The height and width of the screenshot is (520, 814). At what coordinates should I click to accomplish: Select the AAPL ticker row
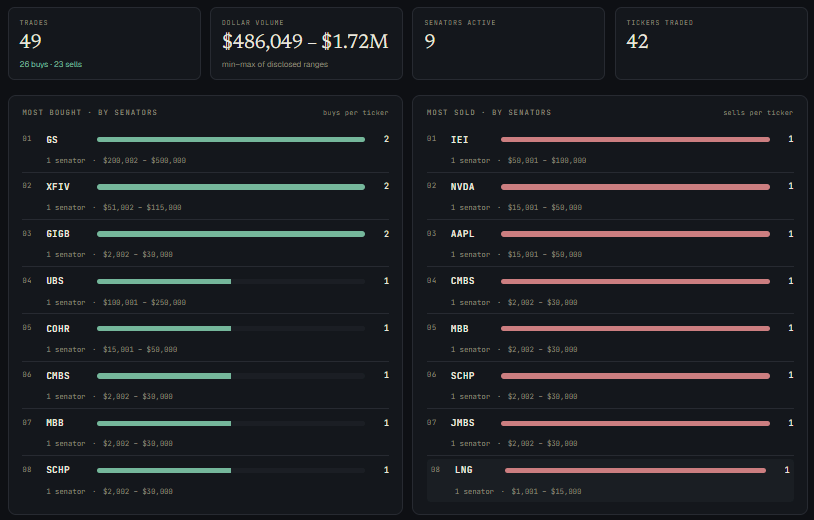[610, 243]
